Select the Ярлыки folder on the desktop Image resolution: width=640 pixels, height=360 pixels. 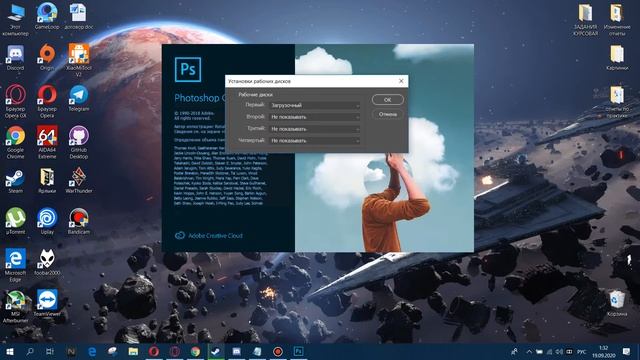[47, 180]
